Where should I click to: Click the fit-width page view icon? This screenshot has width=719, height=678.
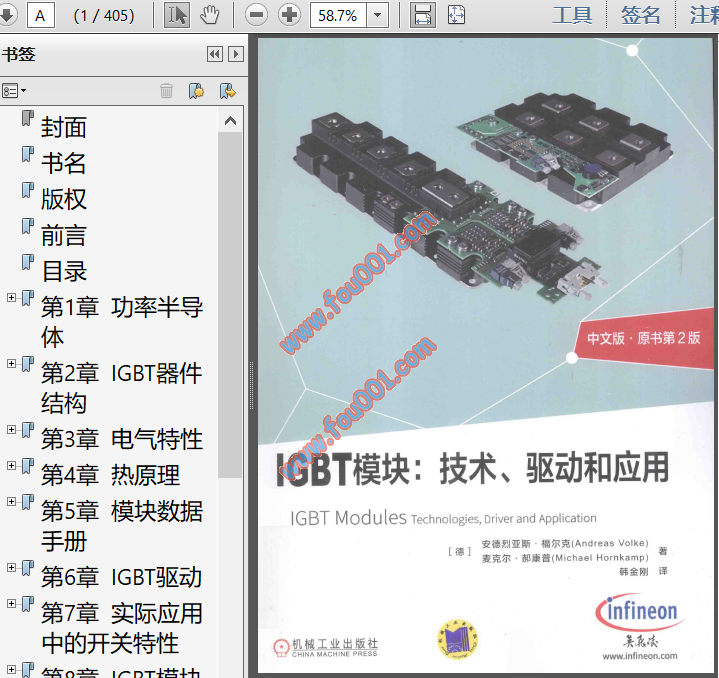point(422,16)
